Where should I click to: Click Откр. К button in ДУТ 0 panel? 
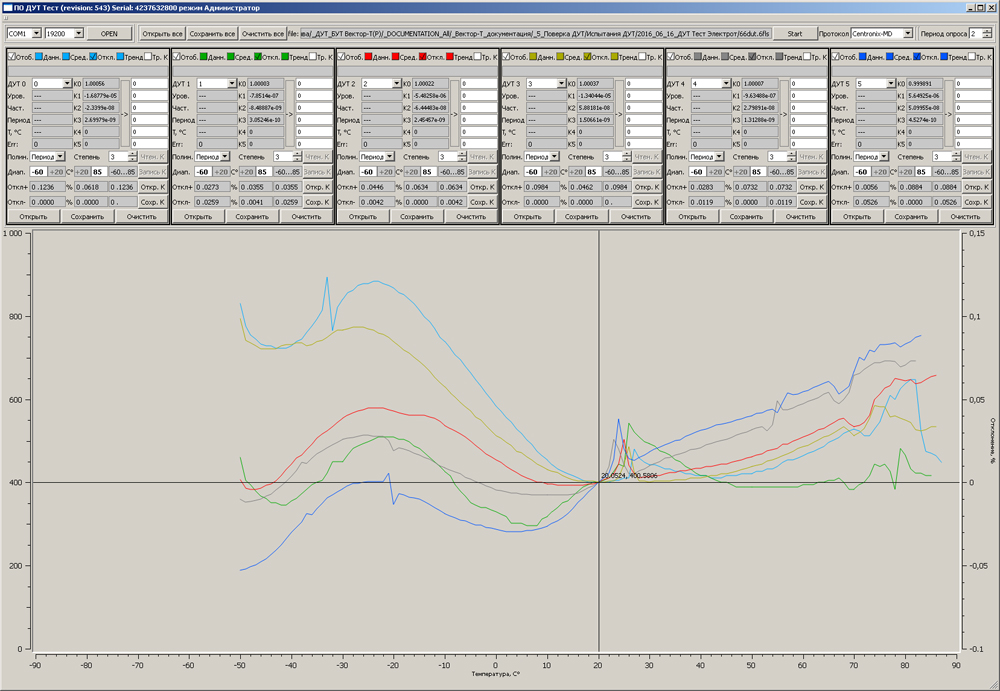[152, 187]
